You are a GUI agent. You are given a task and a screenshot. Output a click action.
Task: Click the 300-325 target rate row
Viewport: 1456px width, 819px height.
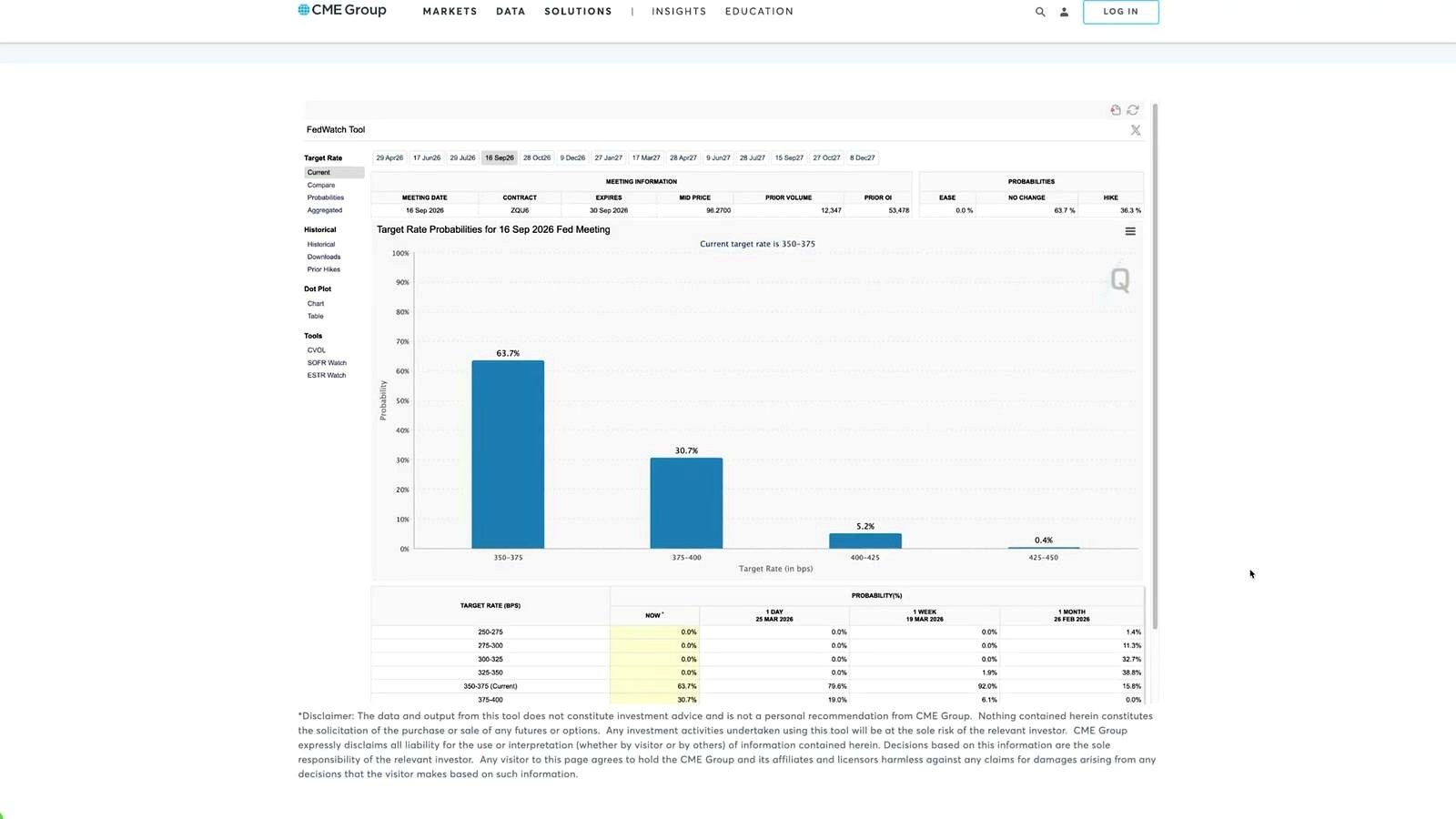pos(757,659)
